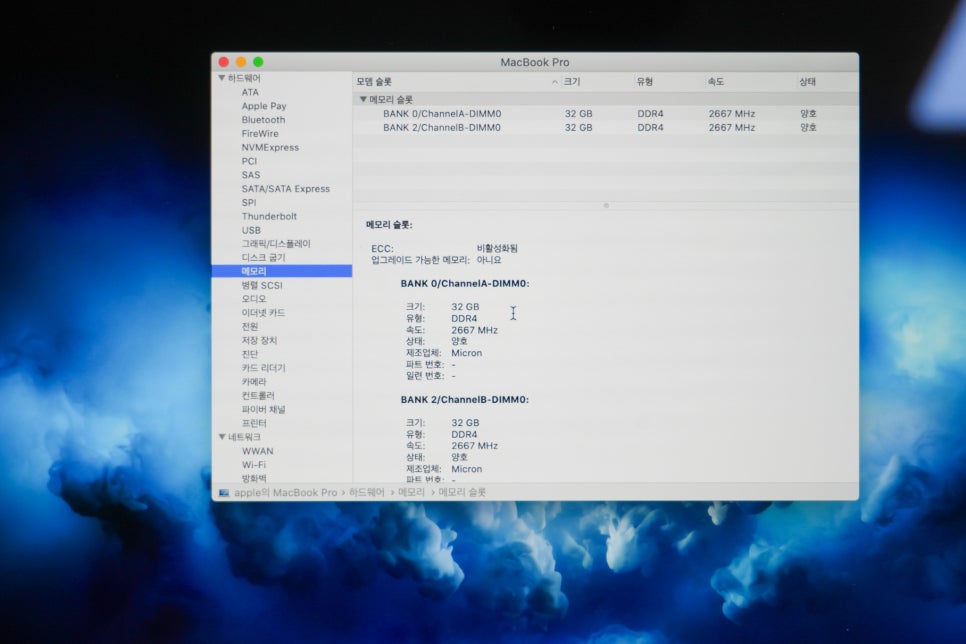Select 병렬 SCSI in the sidebar
This screenshot has width=966, height=644.
[x=262, y=285]
